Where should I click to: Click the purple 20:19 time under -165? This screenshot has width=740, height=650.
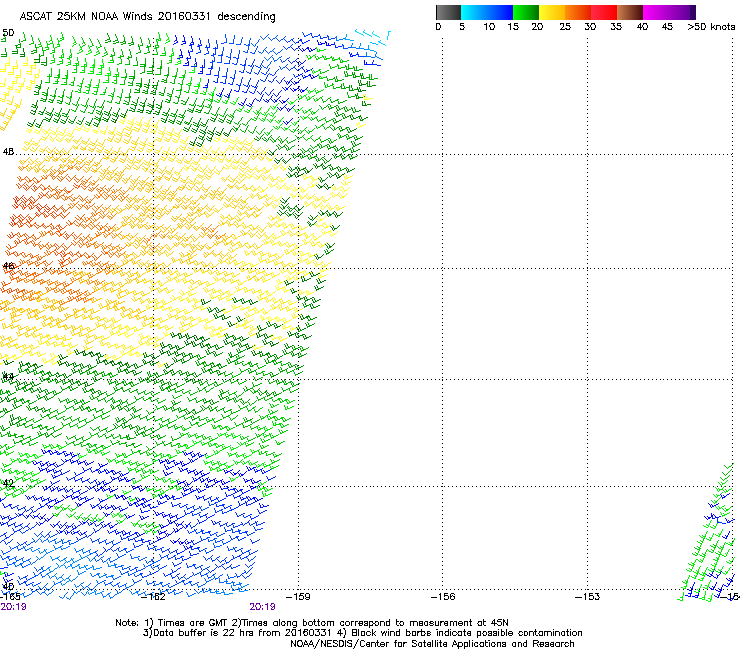coord(13,607)
